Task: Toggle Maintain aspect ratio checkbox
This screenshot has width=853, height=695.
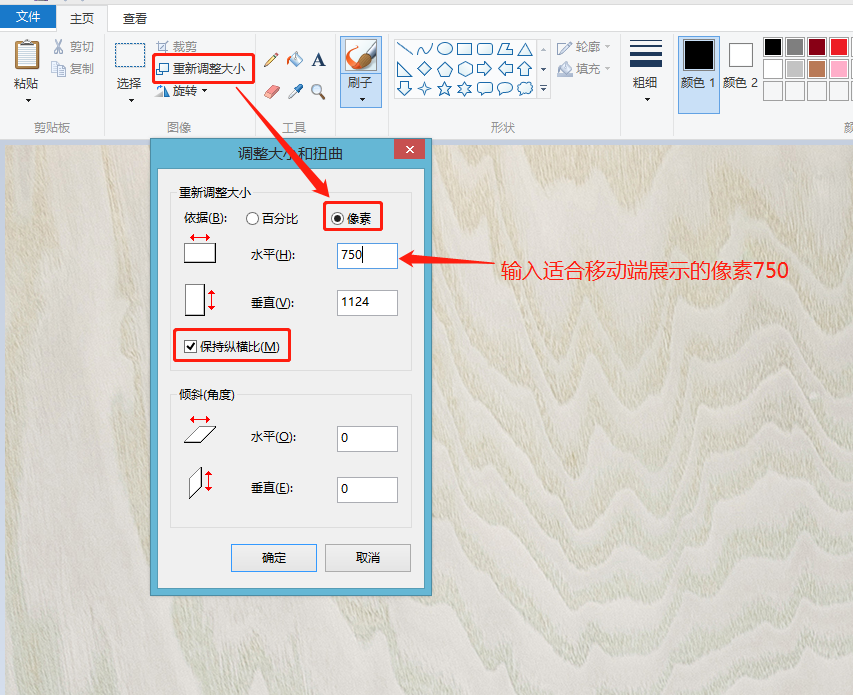Action: tap(190, 346)
